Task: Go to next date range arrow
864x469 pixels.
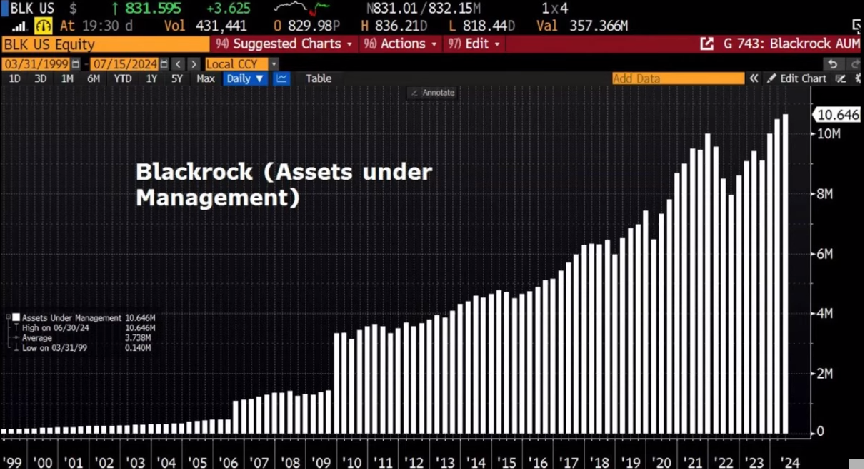Action: tap(193, 64)
